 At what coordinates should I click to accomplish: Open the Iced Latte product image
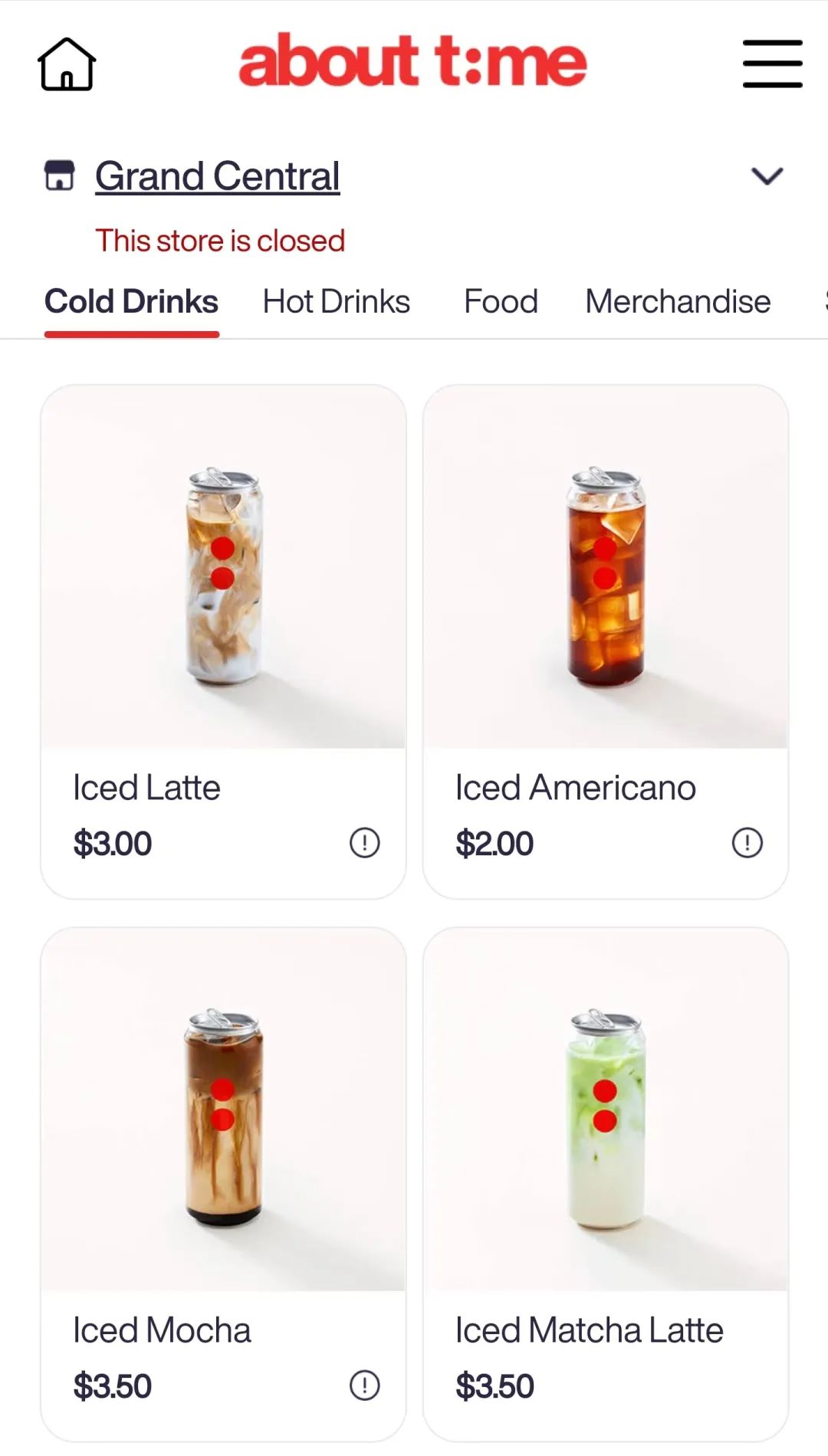(x=223, y=567)
